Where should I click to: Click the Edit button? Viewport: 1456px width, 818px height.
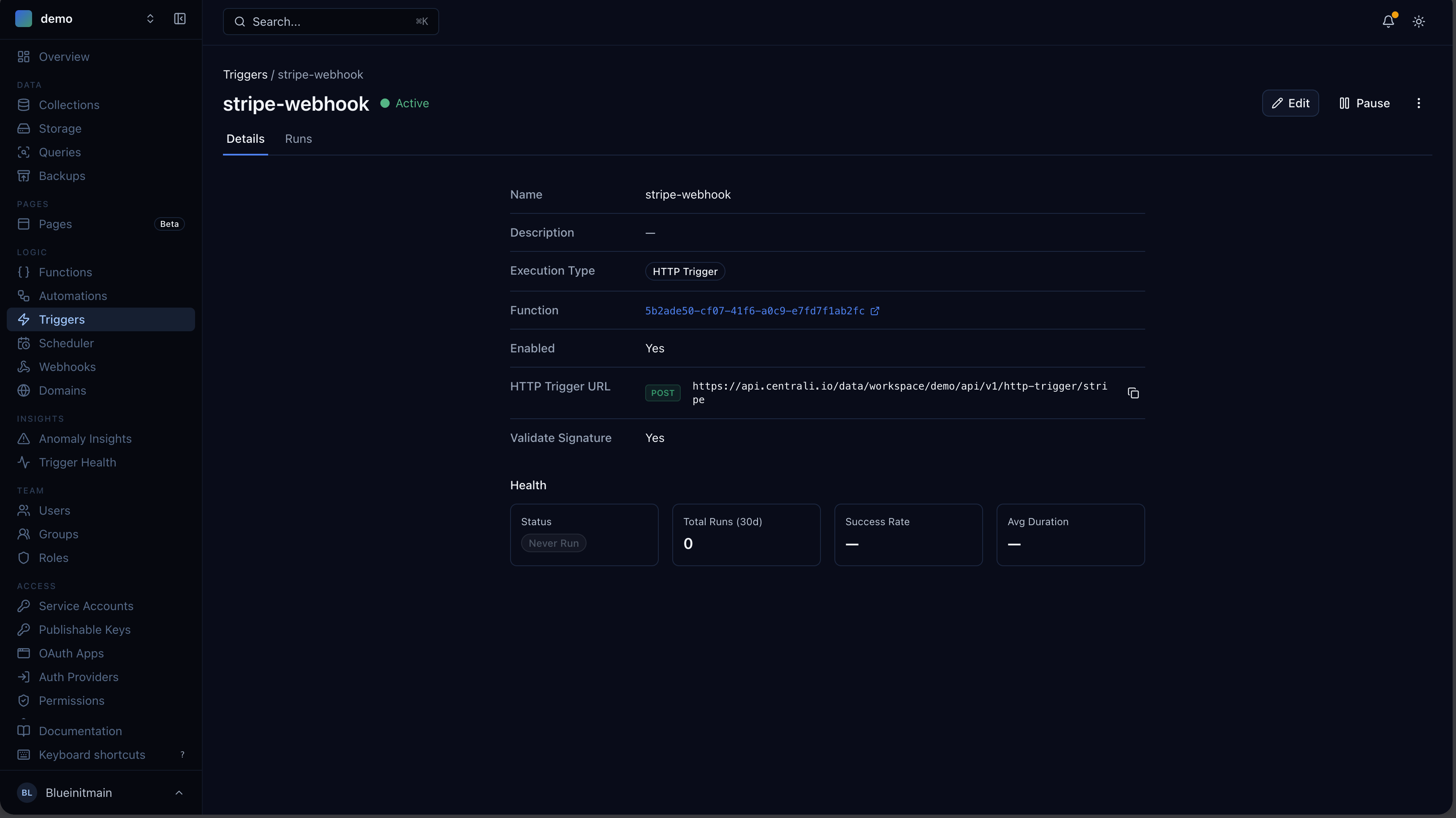click(x=1290, y=103)
